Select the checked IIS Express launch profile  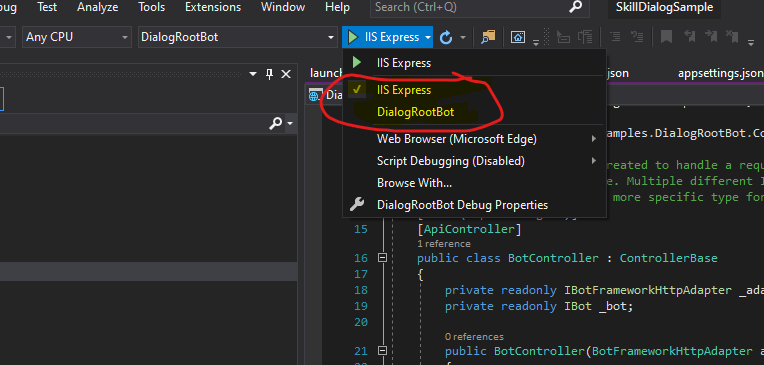tap(404, 90)
